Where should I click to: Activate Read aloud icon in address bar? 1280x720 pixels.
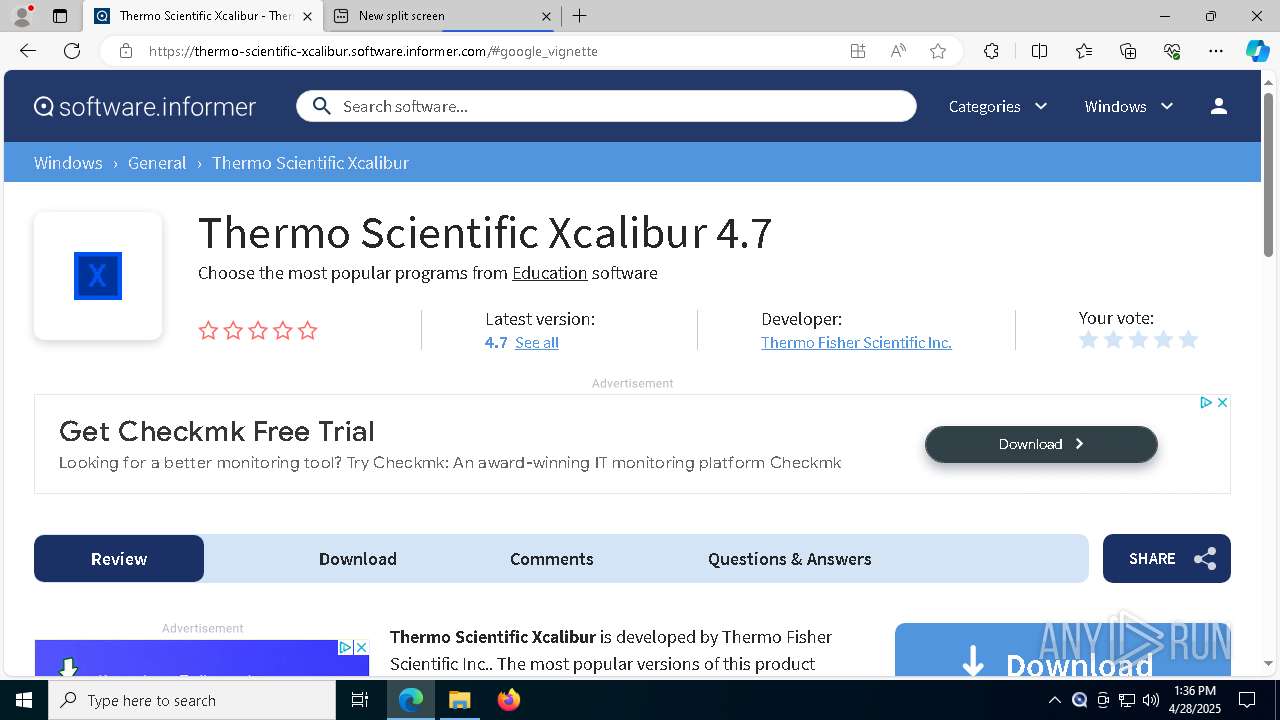pos(898,51)
